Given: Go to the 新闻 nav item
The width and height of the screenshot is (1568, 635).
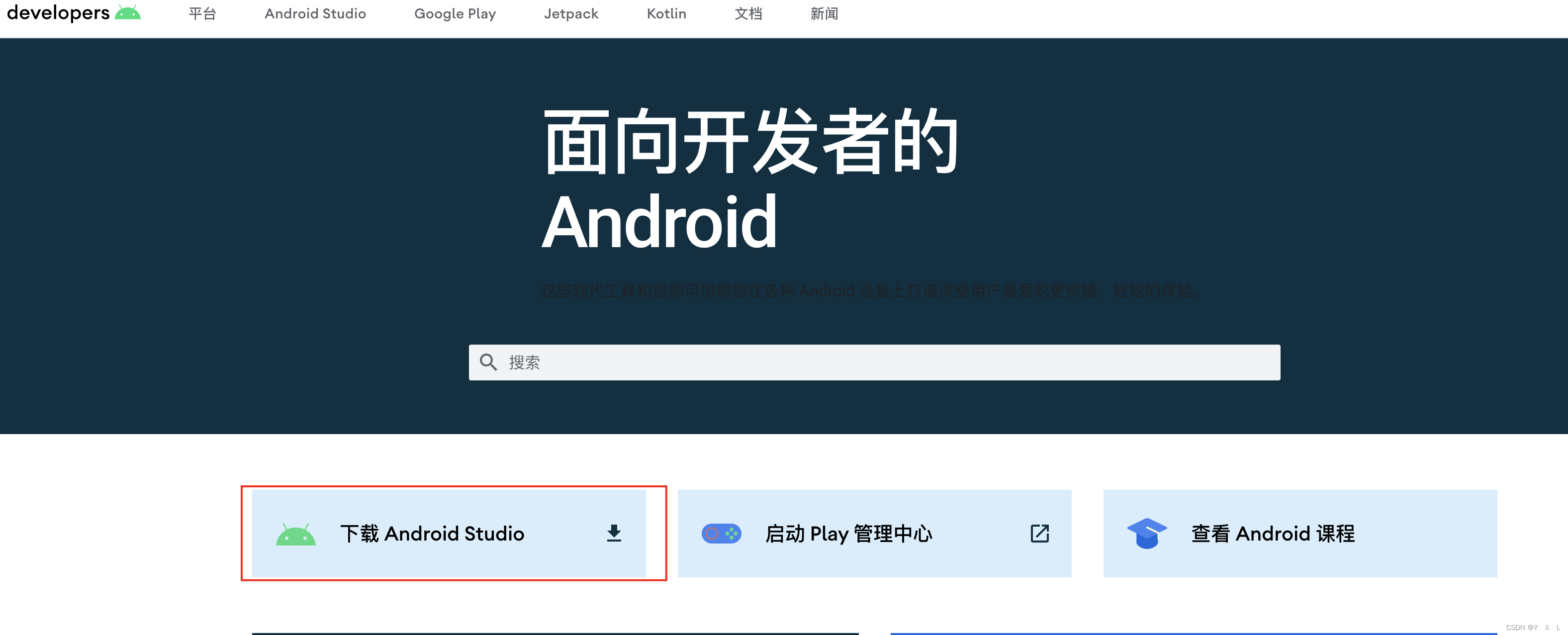Looking at the screenshot, I should click(x=824, y=13).
